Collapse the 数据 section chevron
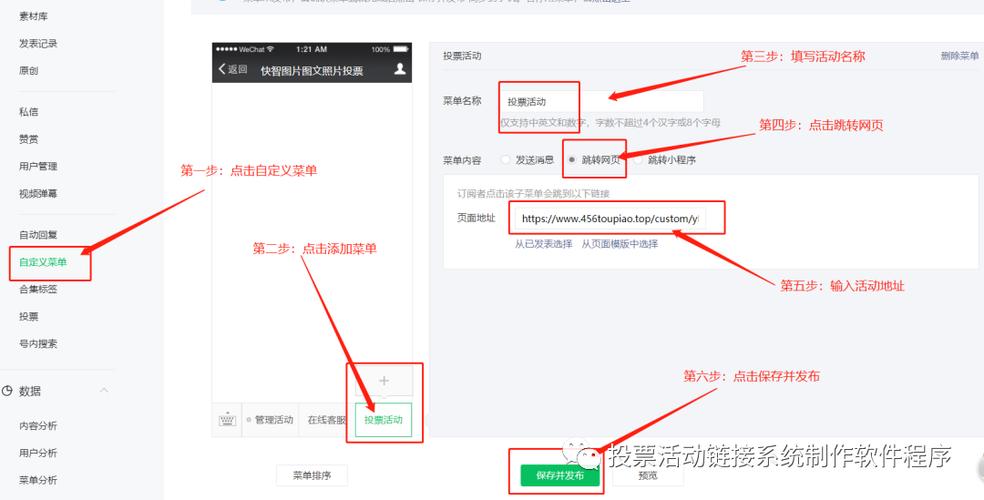This screenshot has height=500, width=984. [104, 391]
